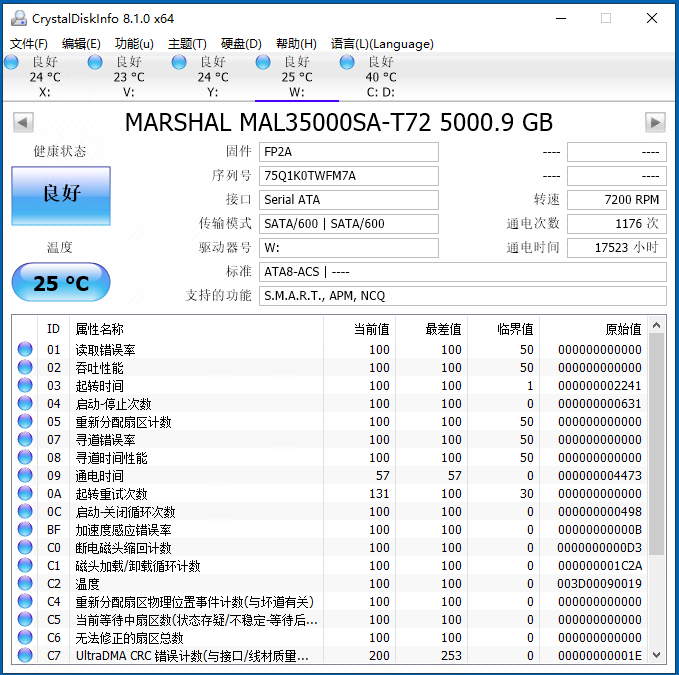Click status orb for 05 重新分配扇区计数
Screen dimensions: 679x675
(x=25, y=421)
